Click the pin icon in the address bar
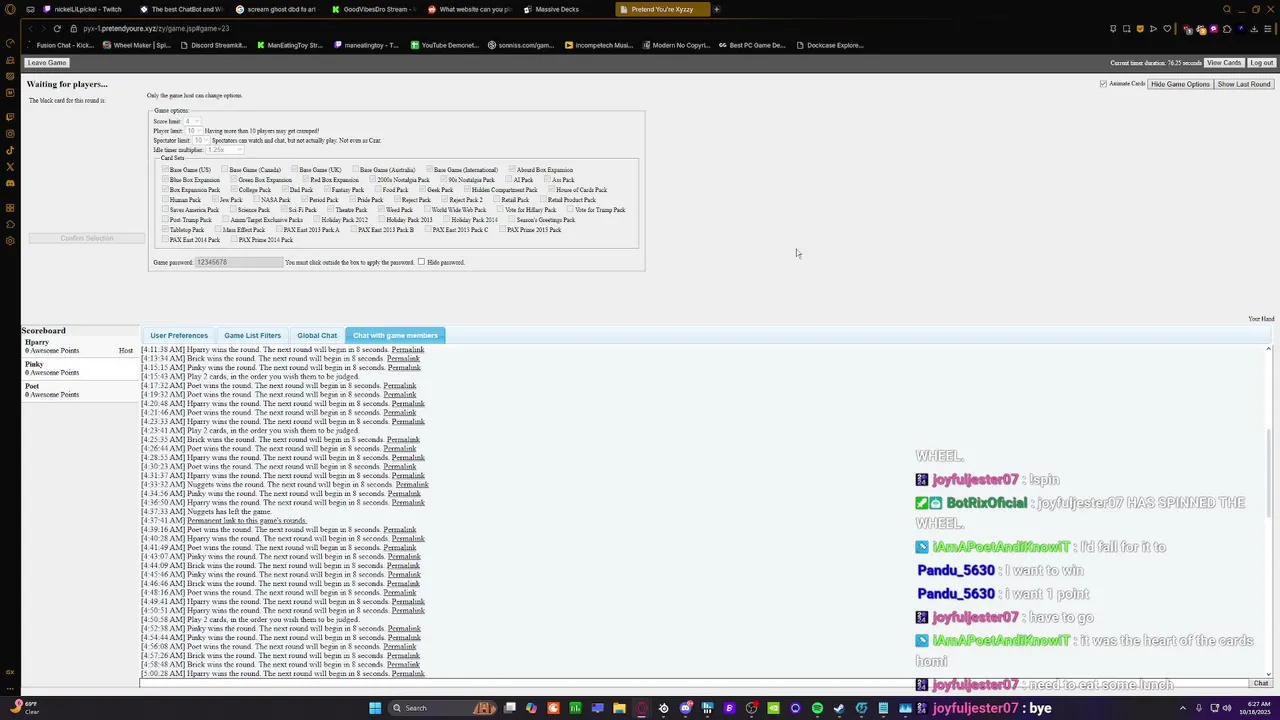The width and height of the screenshot is (1280, 720). [1113, 29]
